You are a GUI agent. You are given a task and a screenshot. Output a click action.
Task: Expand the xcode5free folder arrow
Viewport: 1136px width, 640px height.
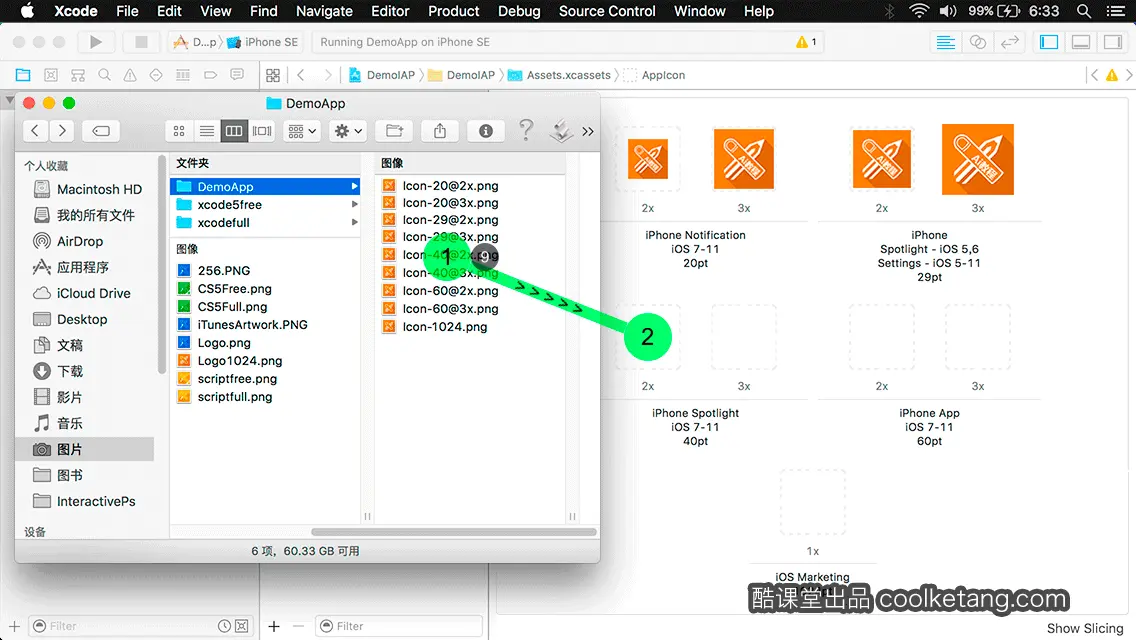click(x=354, y=204)
